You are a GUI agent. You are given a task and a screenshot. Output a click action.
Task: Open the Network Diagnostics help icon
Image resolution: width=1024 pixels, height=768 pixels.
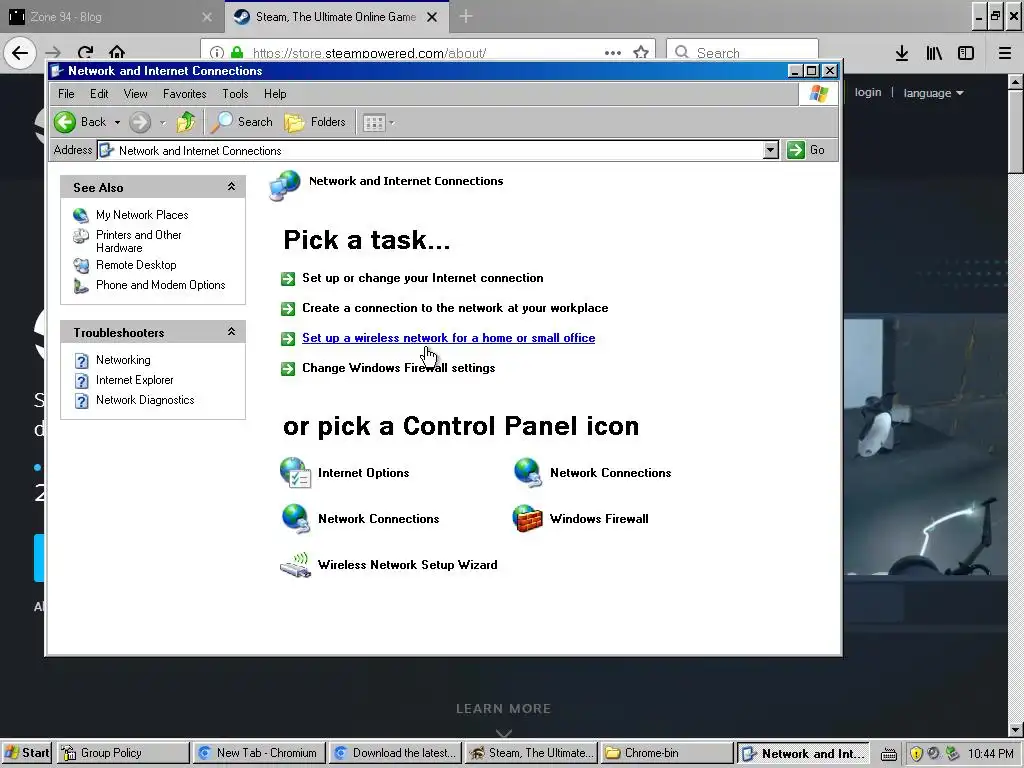click(x=82, y=400)
